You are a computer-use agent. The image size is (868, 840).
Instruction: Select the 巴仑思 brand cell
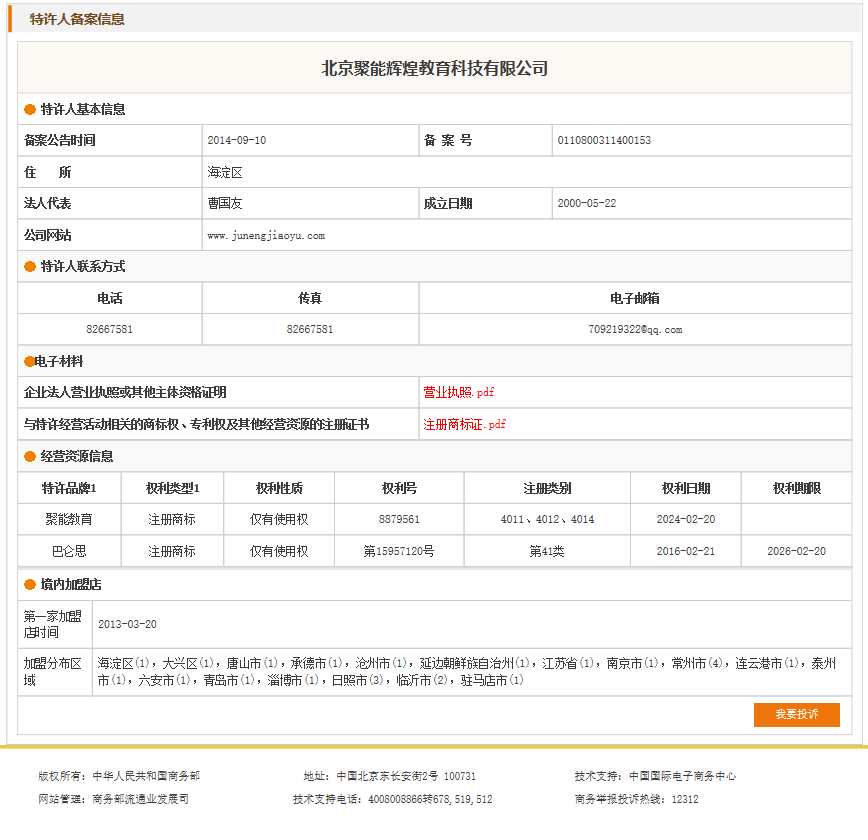[69, 551]
